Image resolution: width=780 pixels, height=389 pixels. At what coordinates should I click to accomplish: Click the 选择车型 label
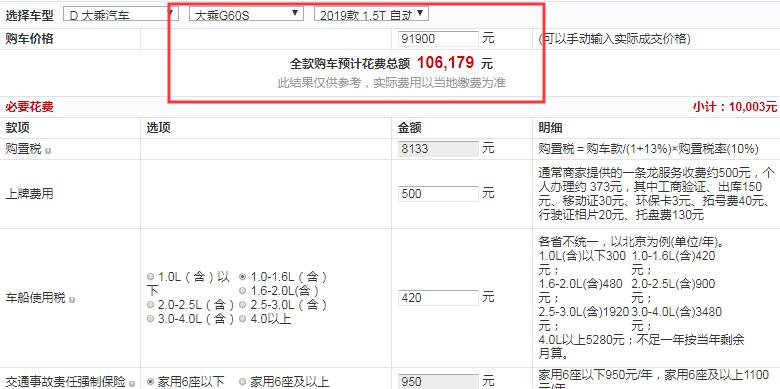tap(29, 15)
